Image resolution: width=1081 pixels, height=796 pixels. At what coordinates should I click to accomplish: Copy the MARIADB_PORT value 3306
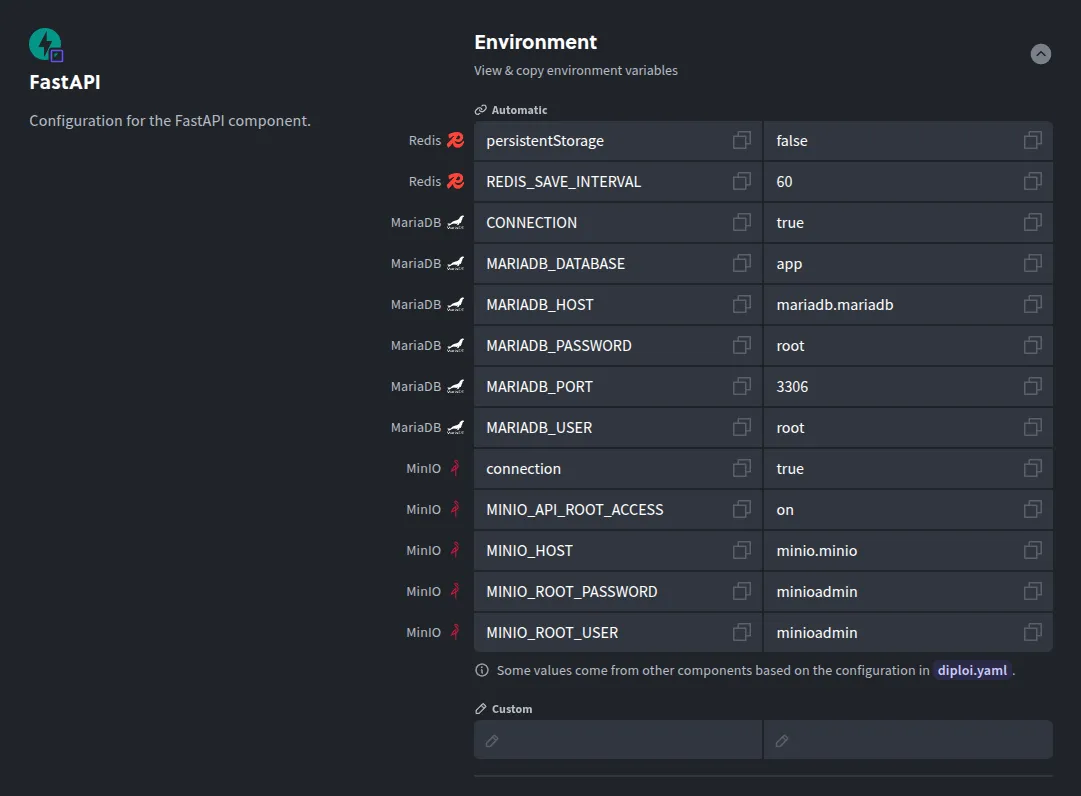pos(1032,386)
